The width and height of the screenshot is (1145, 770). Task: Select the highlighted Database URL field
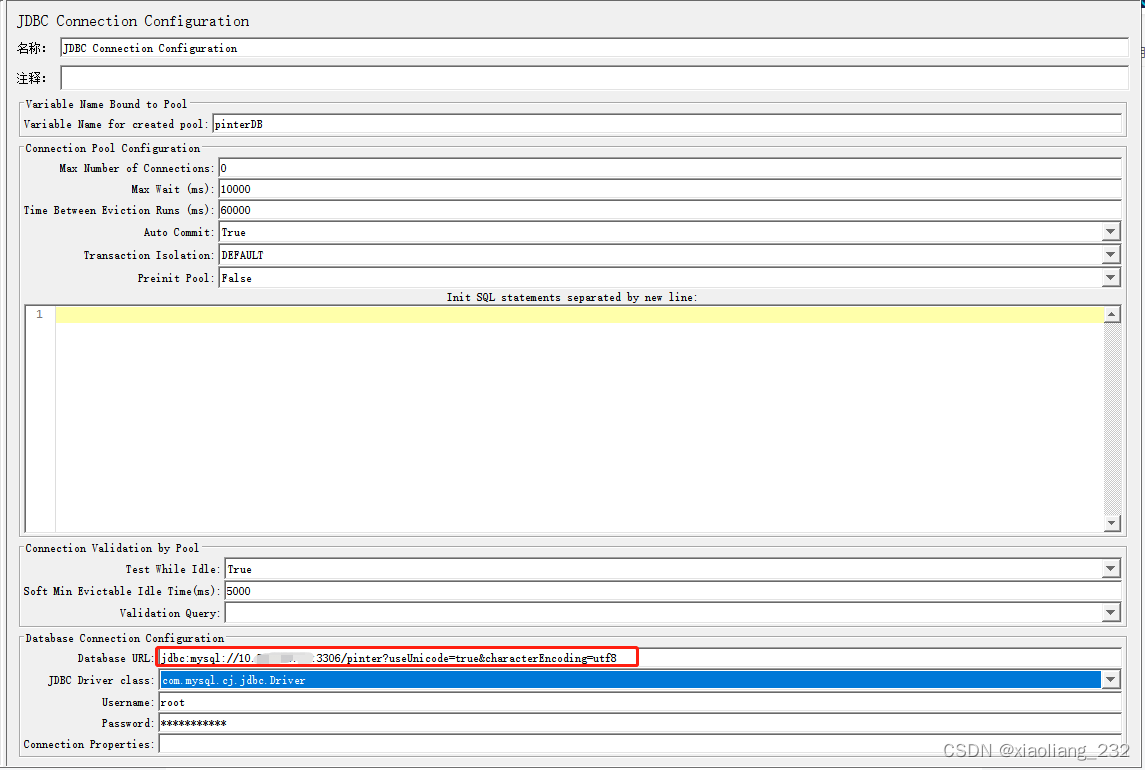(400, 657)
